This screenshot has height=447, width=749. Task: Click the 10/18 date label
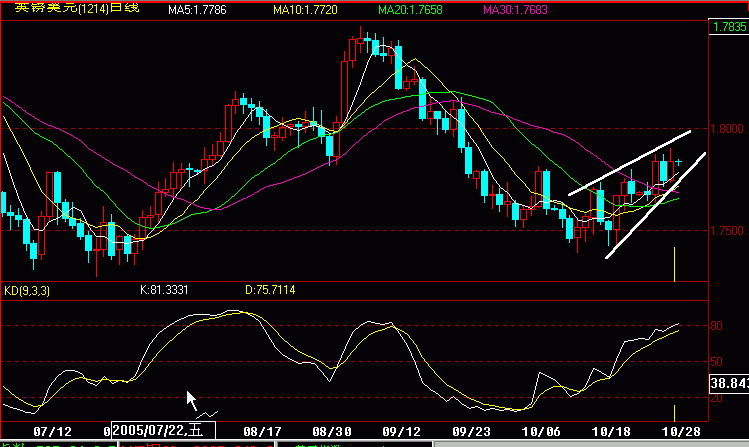(611, 432)
